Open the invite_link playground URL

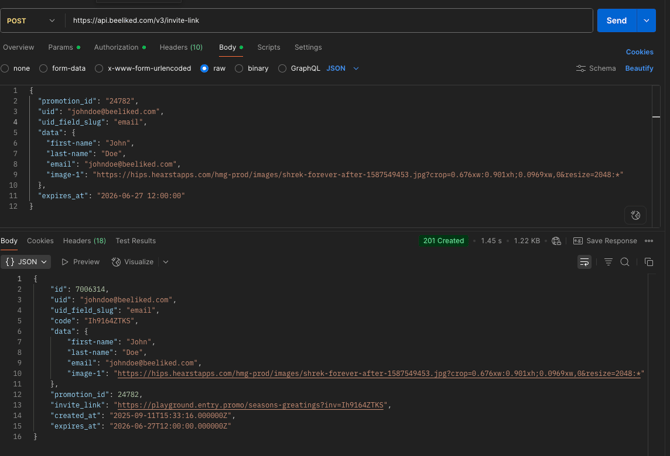click(250, 405)
